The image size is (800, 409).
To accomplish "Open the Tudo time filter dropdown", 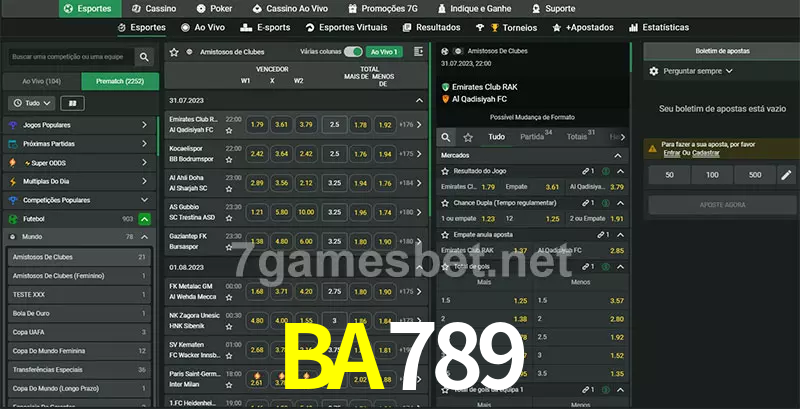I will 32,104.
